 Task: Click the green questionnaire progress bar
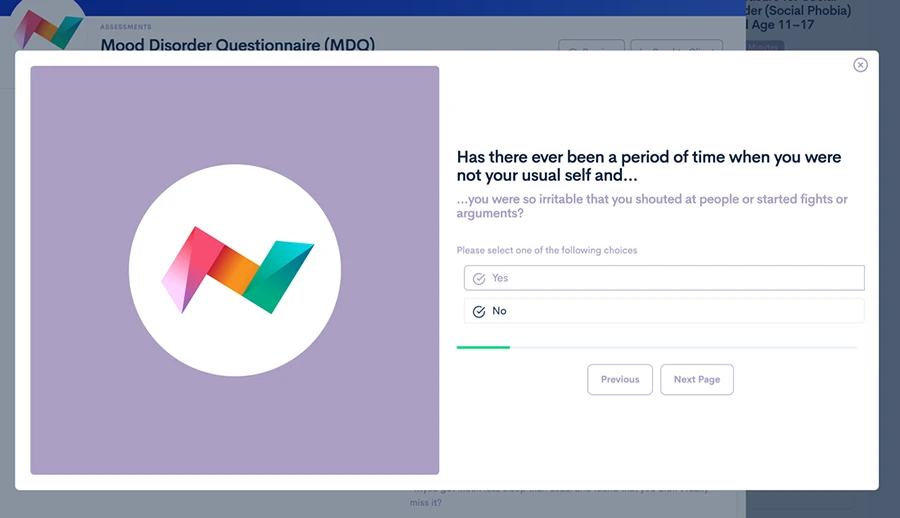point(483,347)
